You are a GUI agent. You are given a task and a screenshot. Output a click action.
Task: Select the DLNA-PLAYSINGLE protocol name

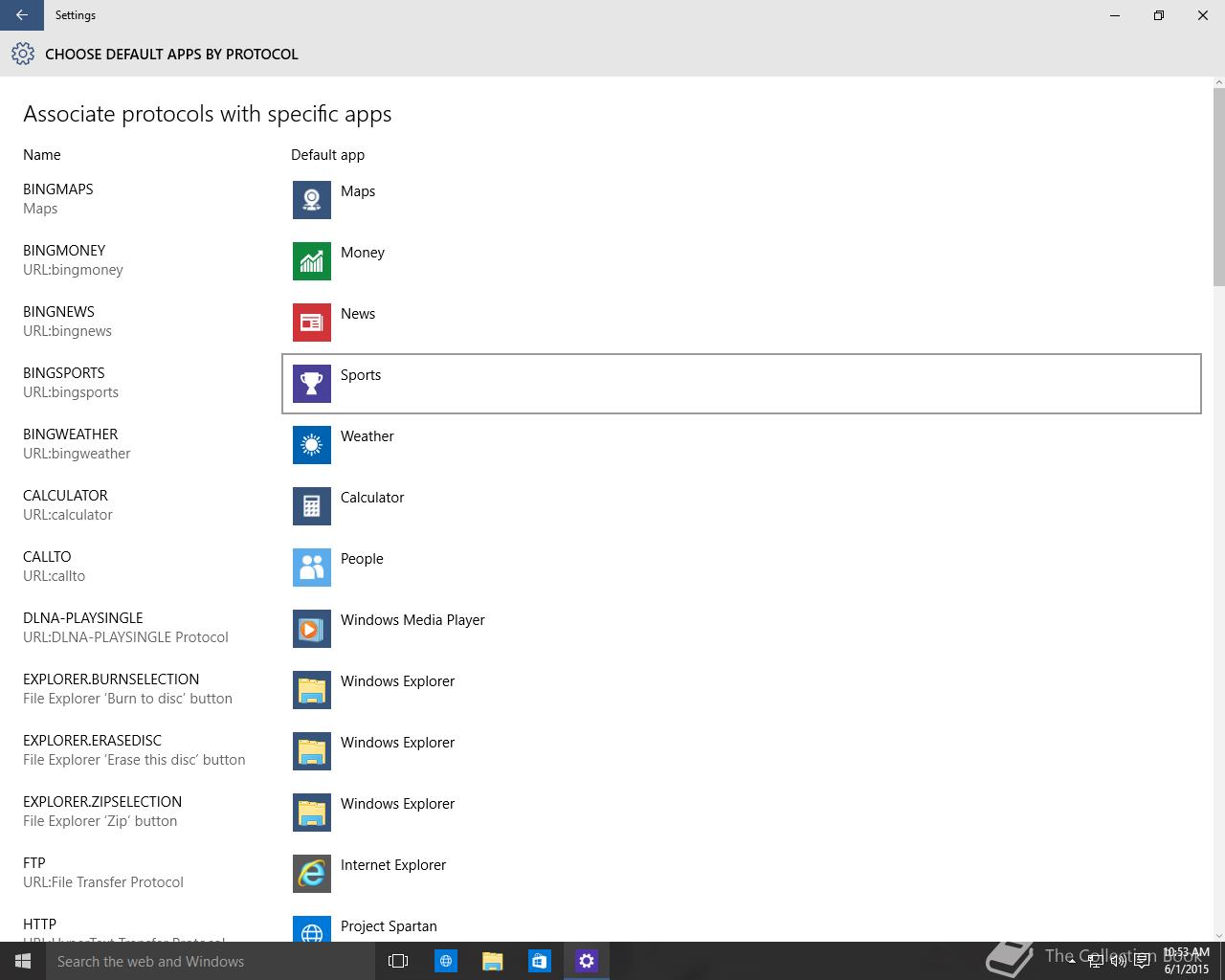[83, 618]
